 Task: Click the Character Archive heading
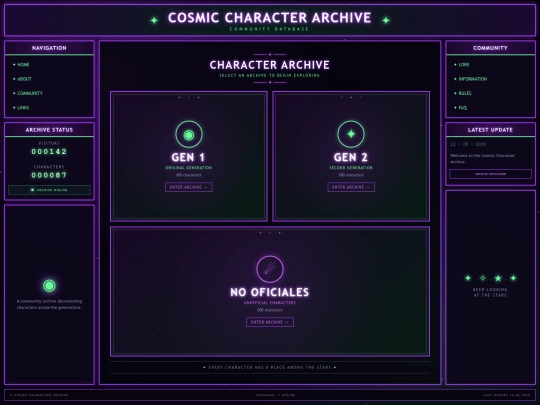pos(270,65)
